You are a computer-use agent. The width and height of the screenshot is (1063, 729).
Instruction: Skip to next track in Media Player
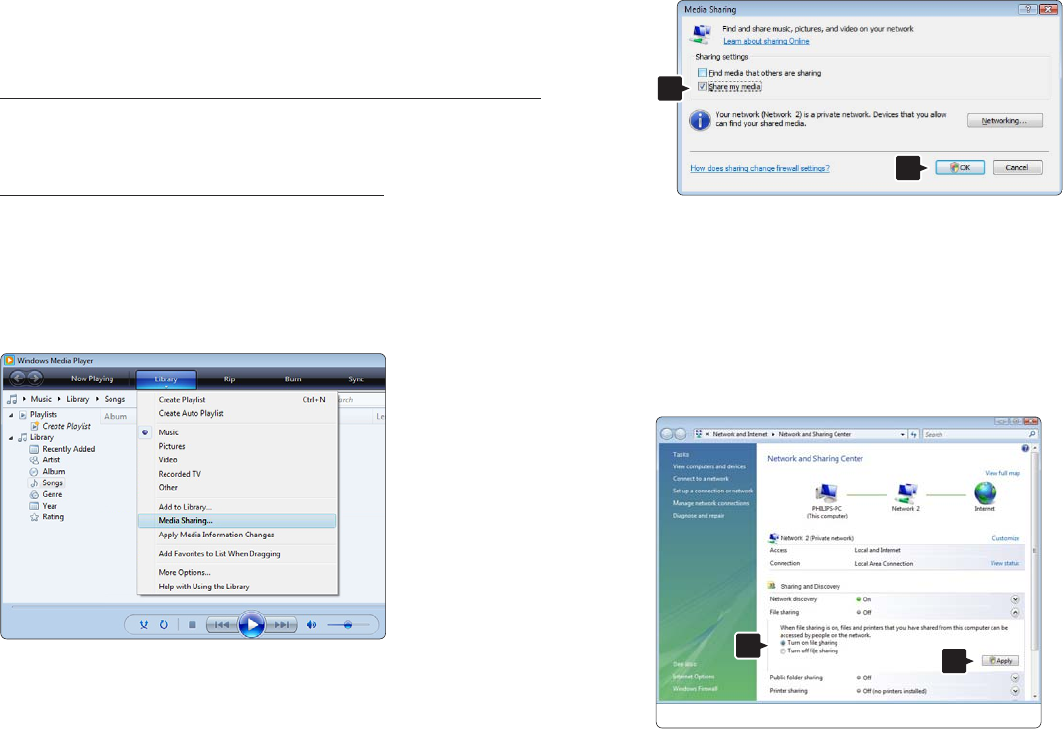click(281, 625)
